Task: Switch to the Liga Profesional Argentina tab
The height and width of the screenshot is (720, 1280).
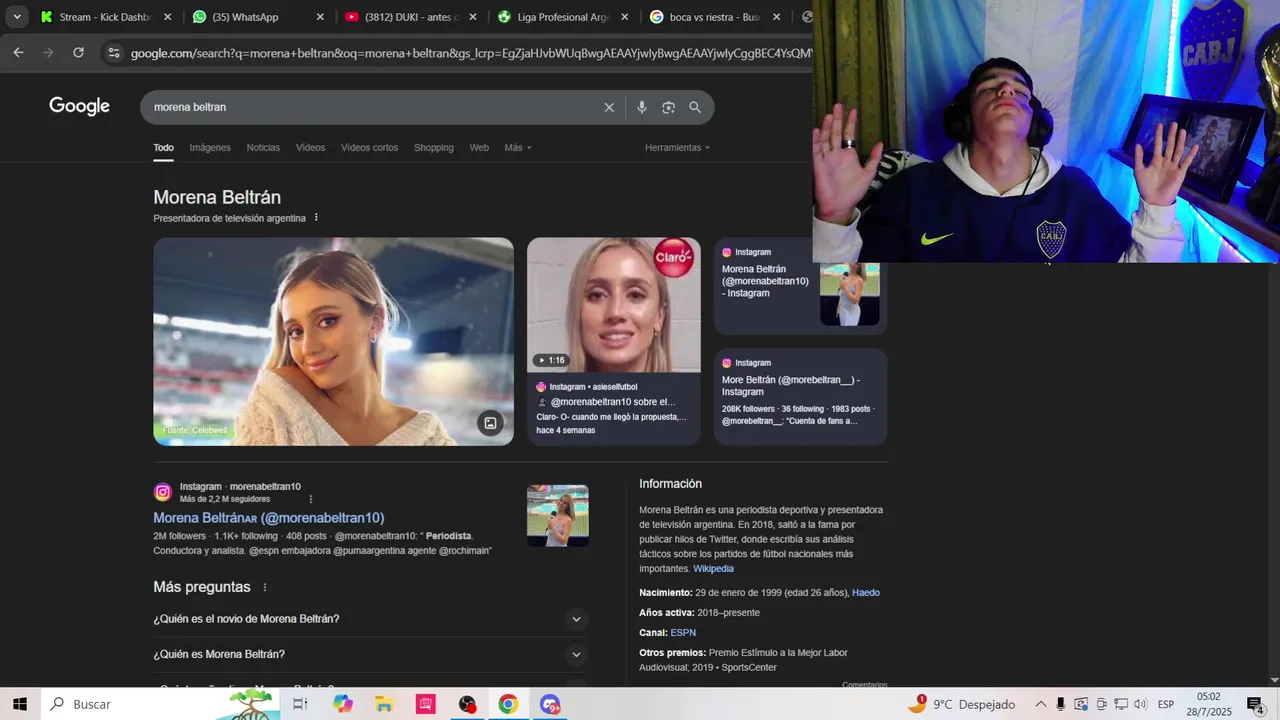Action: 564,17
